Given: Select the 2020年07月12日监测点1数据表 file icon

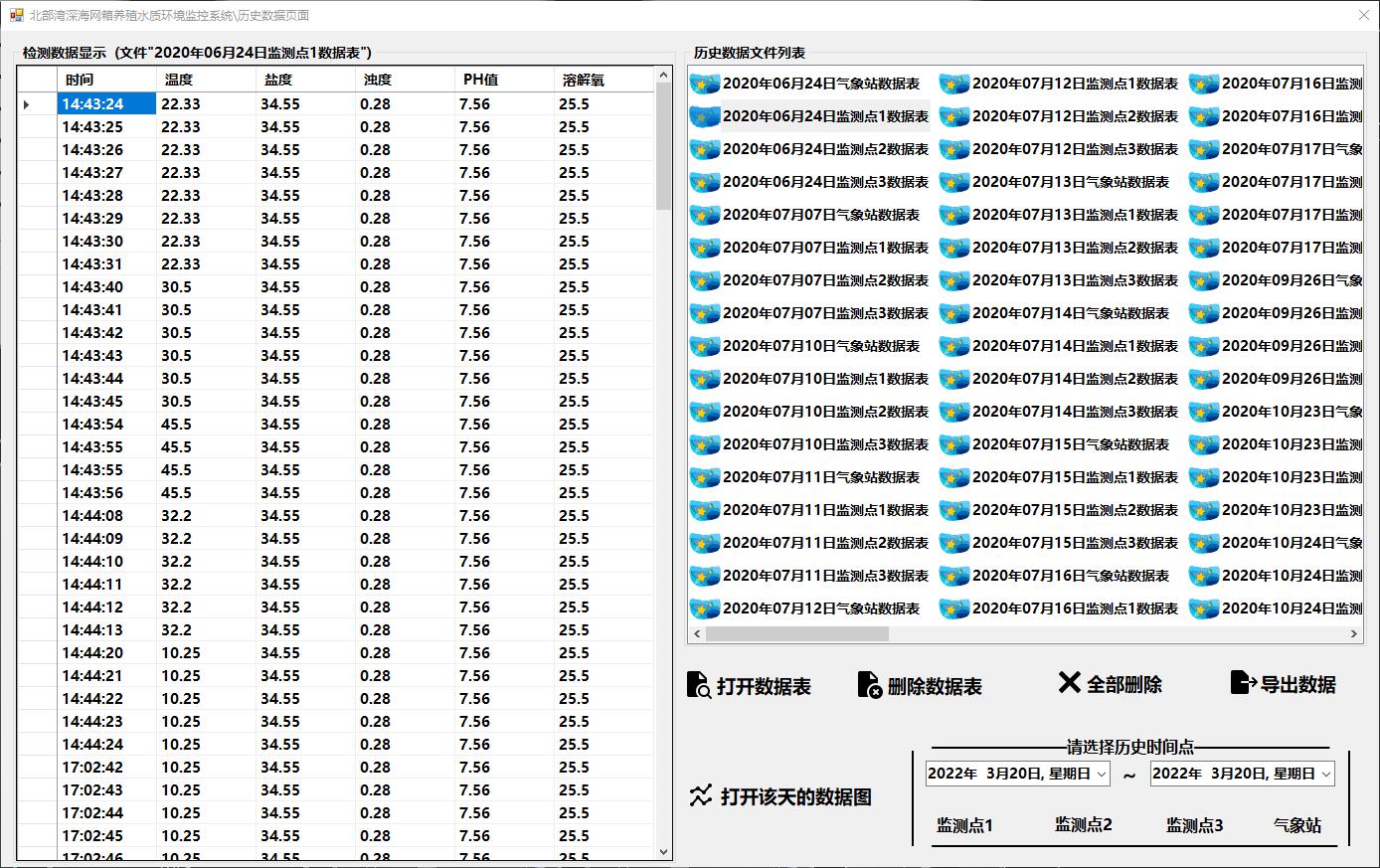Looking at the screenshot, I should (954, 85).
